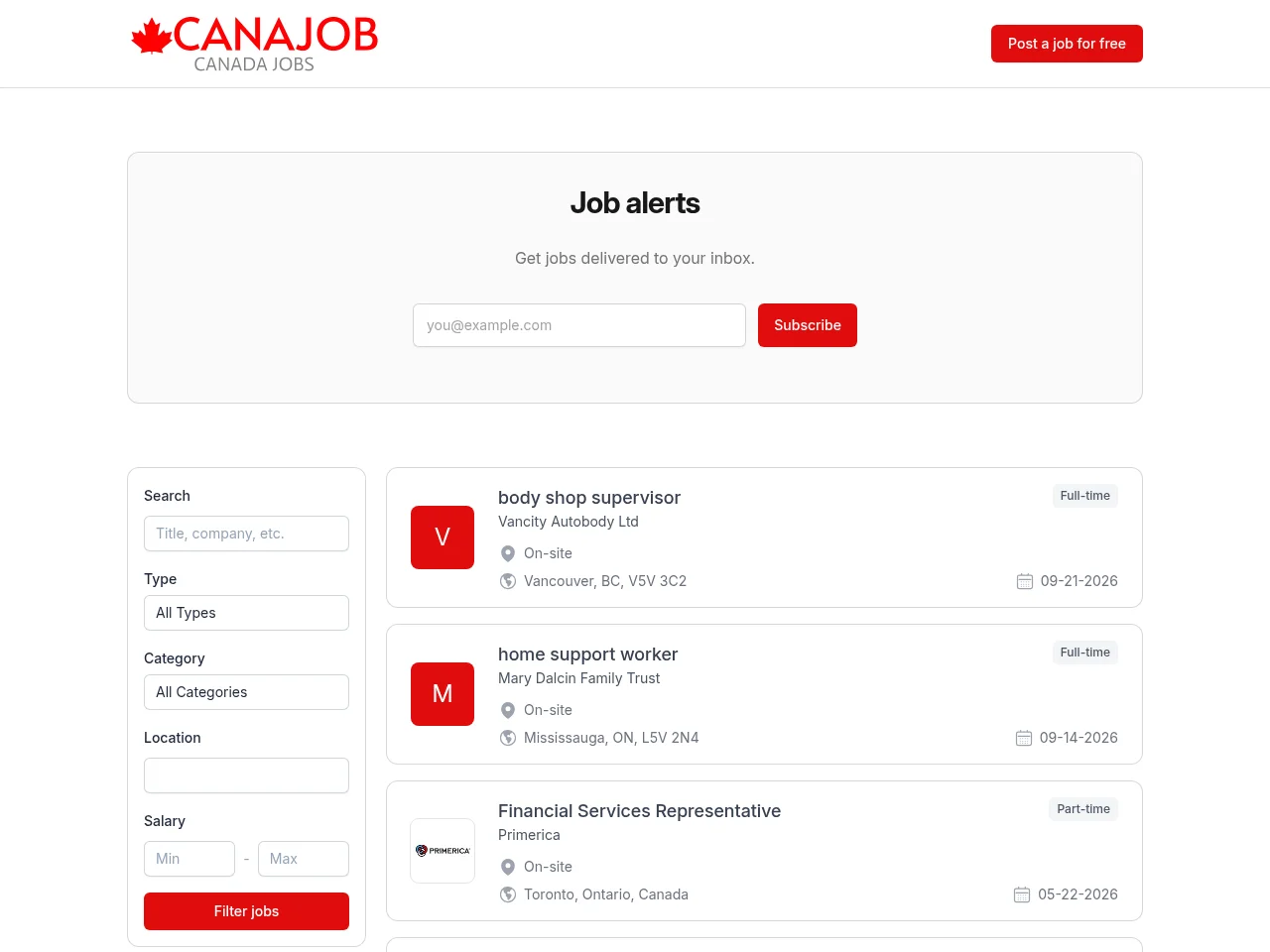Click into the Location filter field
The width and height of the screenshot is (1270, 952).
point(246,775)
